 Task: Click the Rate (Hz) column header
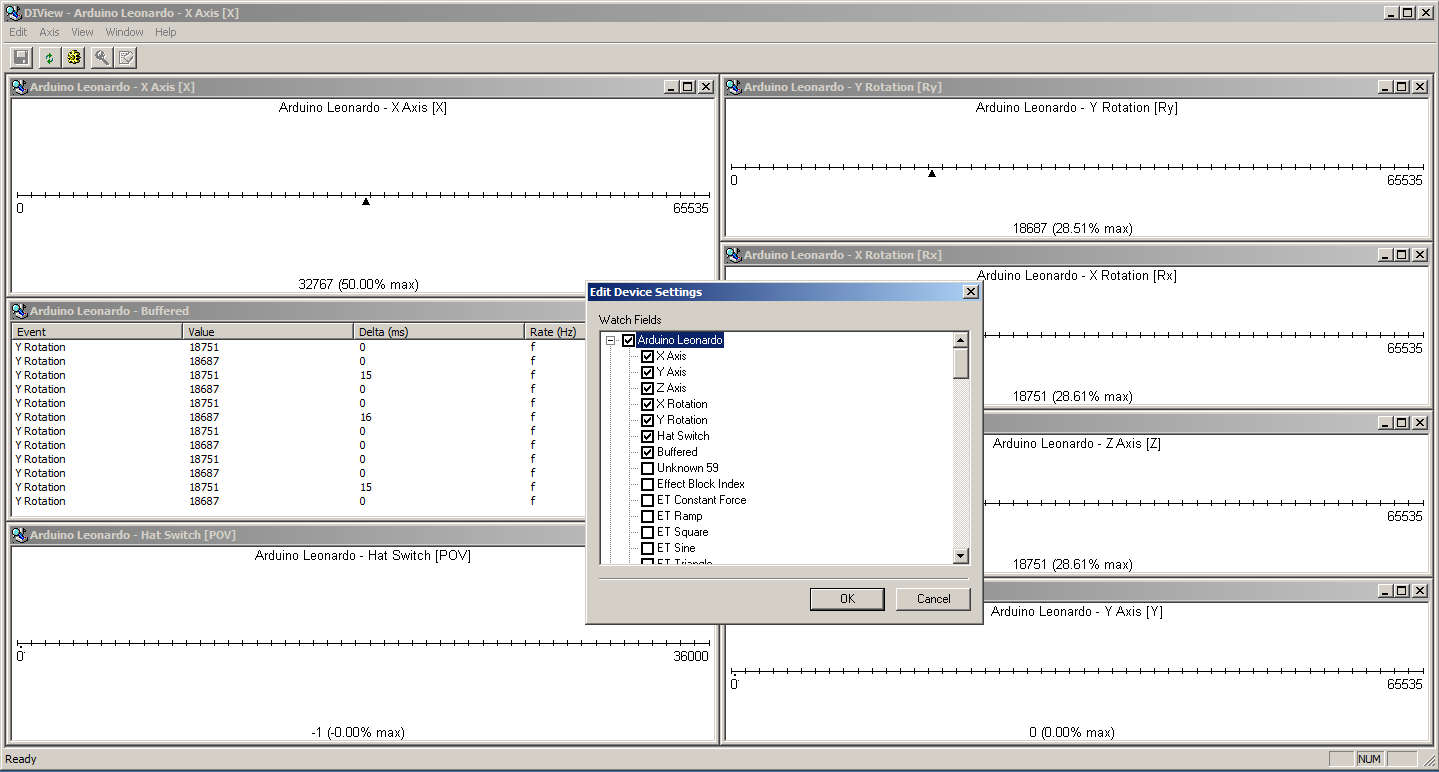click(556, 332)
